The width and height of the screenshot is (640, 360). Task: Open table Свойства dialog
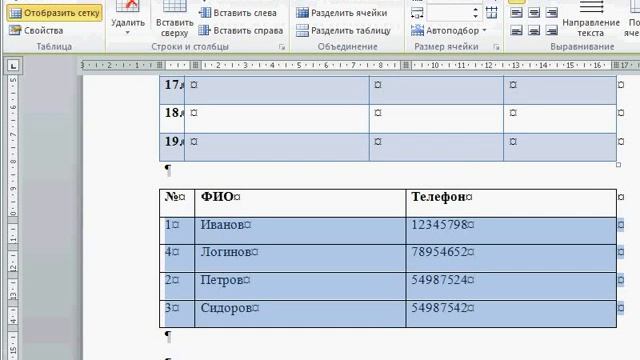pos(36,31)
